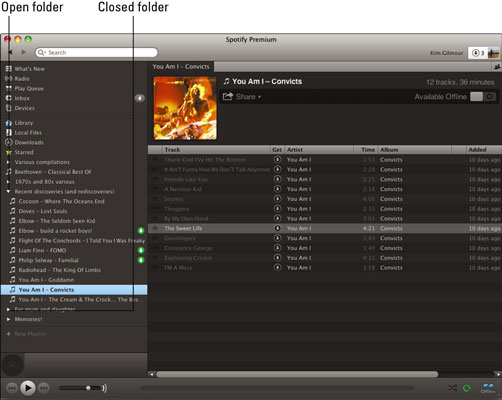Click green offline badge next to Liam Finn – FOMO
Viewport: 502px width, 400px height.
coord(141,250)
